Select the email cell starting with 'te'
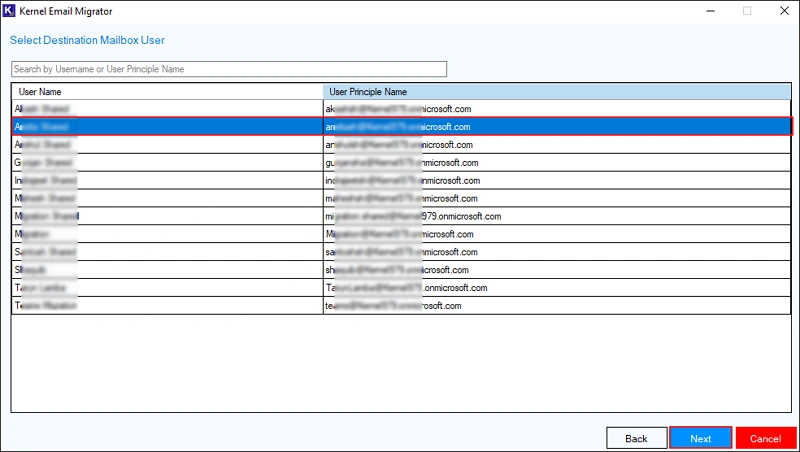Viewport: 800px width, 452px height. click(557, 306)
